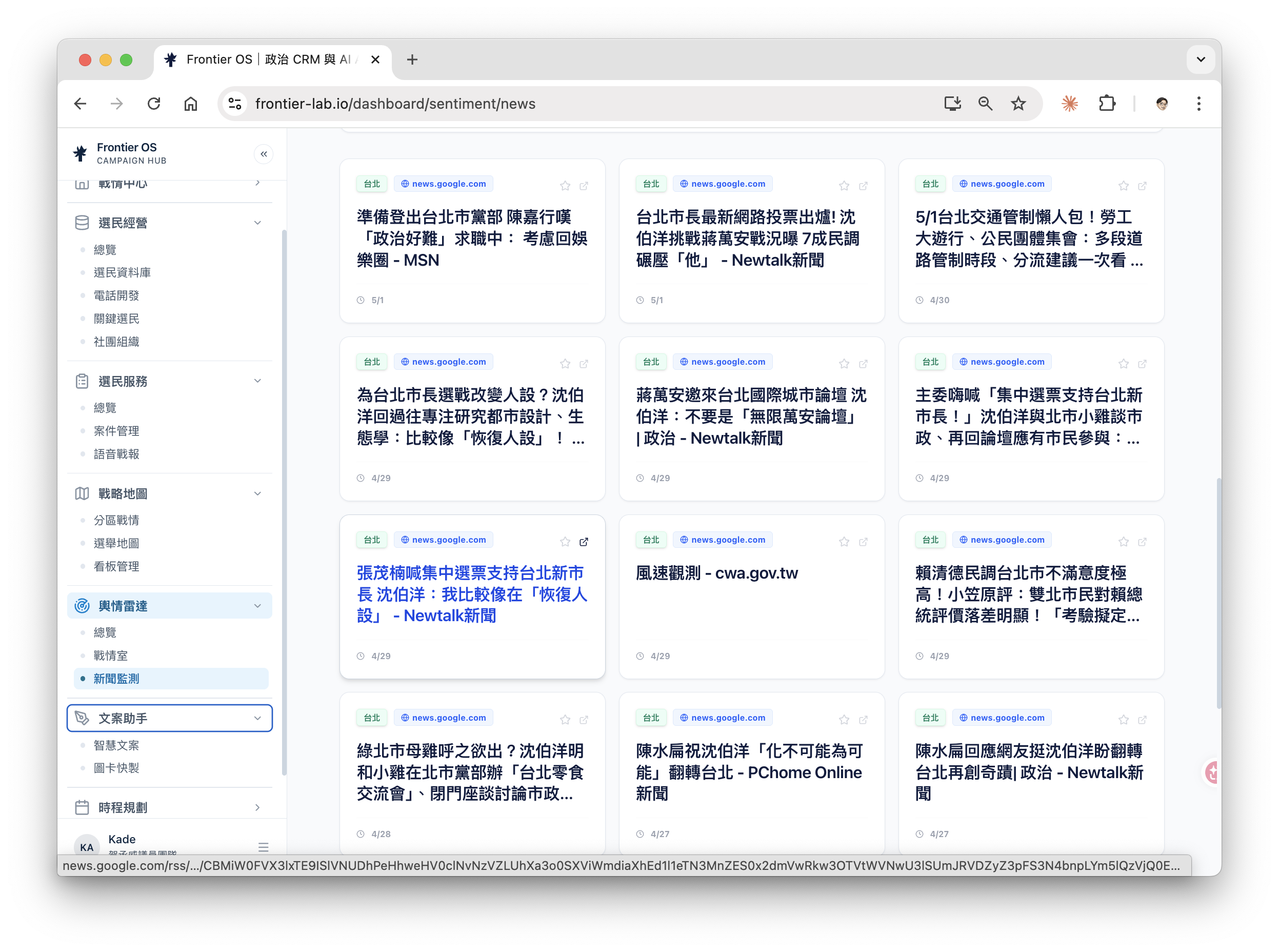Open the browser extensions puzzle icon

point(1107,104)
